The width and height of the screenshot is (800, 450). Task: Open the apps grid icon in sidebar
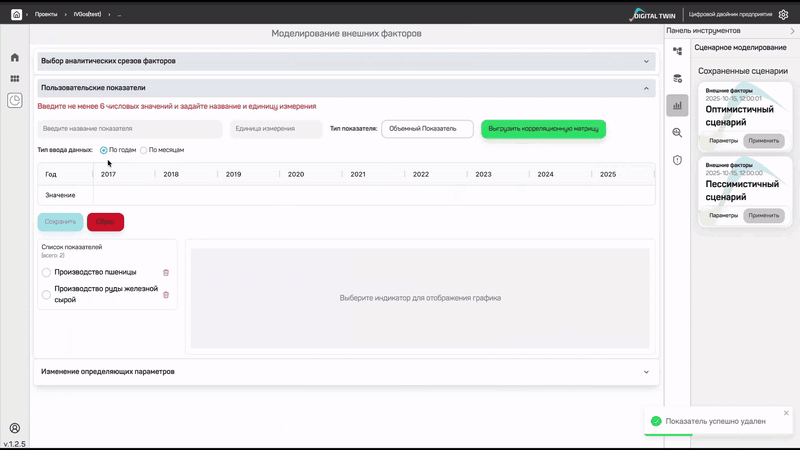tap(15, 78)
